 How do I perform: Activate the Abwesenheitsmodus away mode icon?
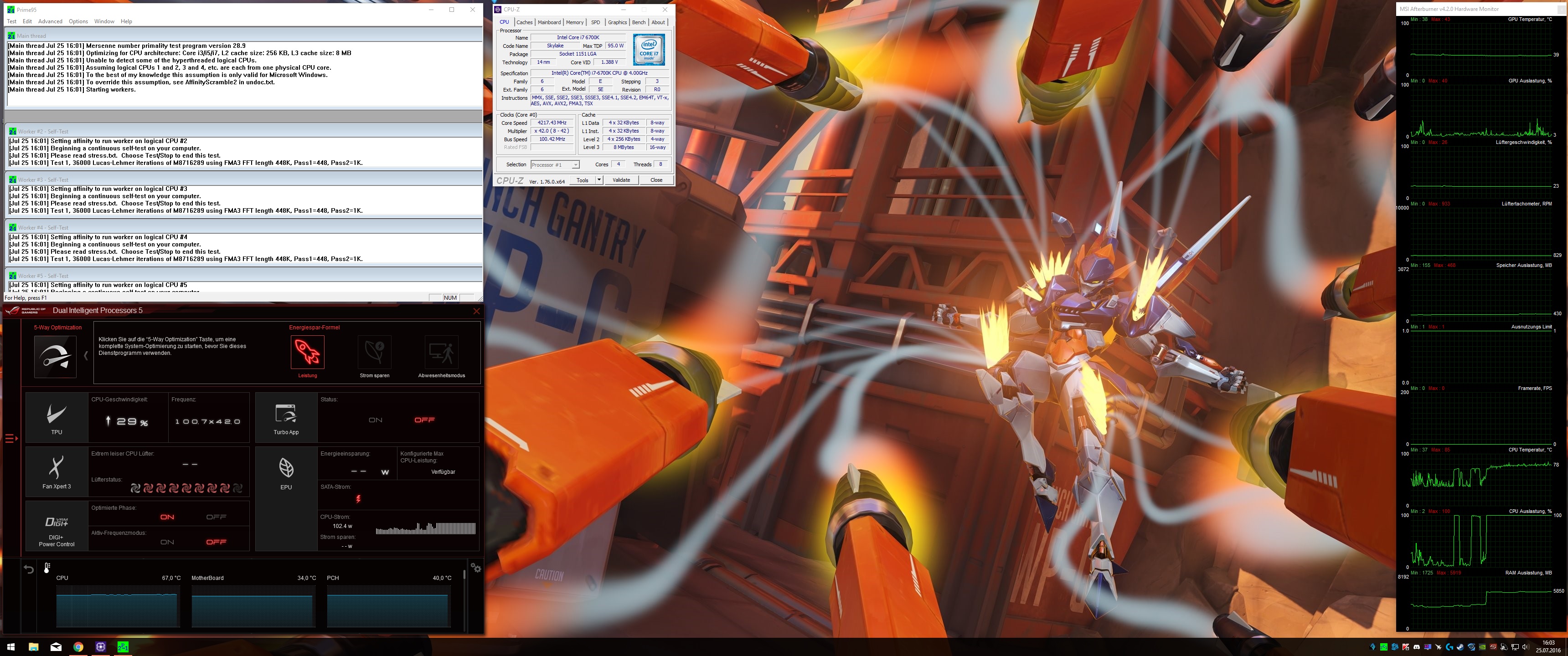pyautogui.click(x=441, y=352)
